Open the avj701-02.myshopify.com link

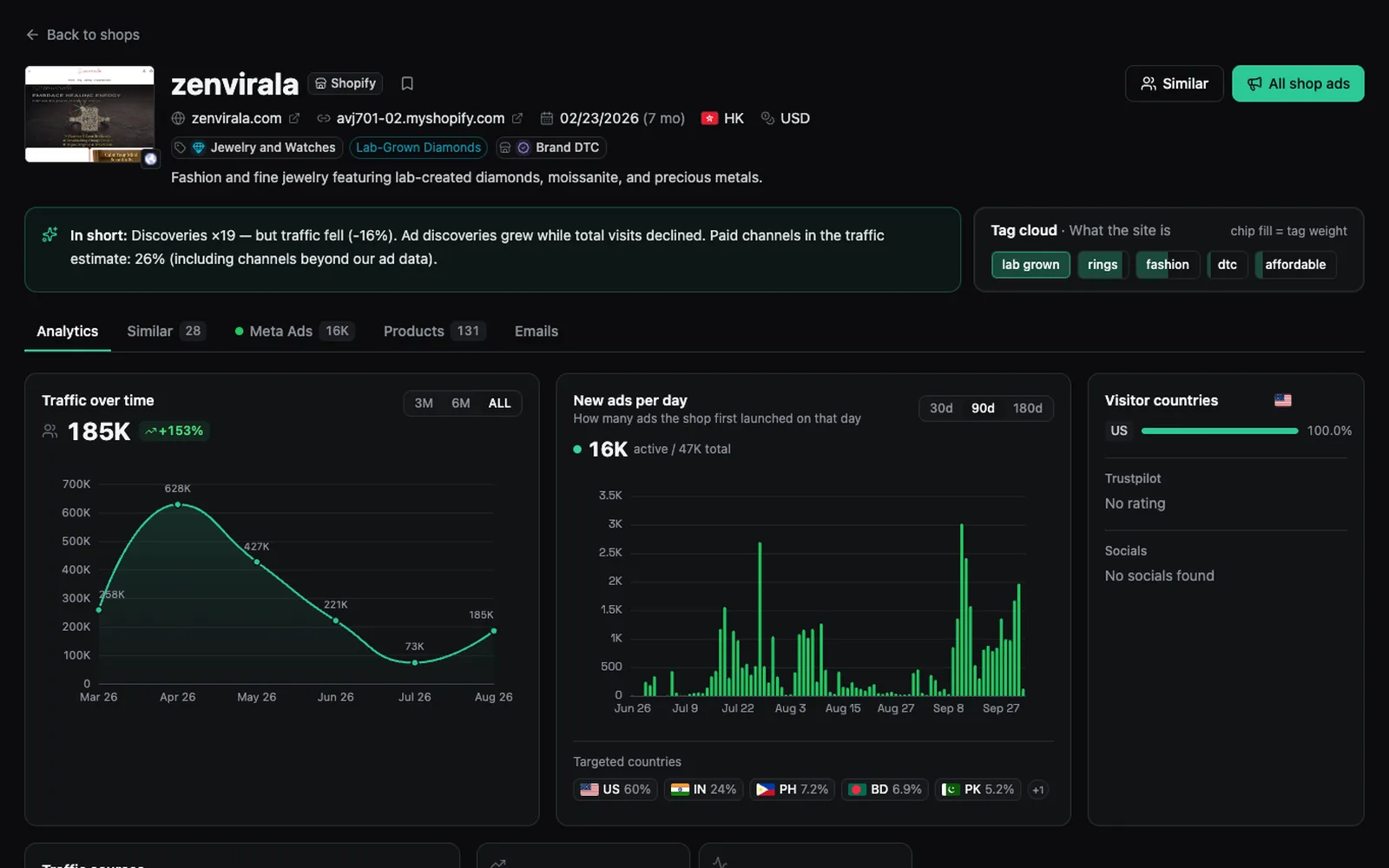tap(420, 118)
